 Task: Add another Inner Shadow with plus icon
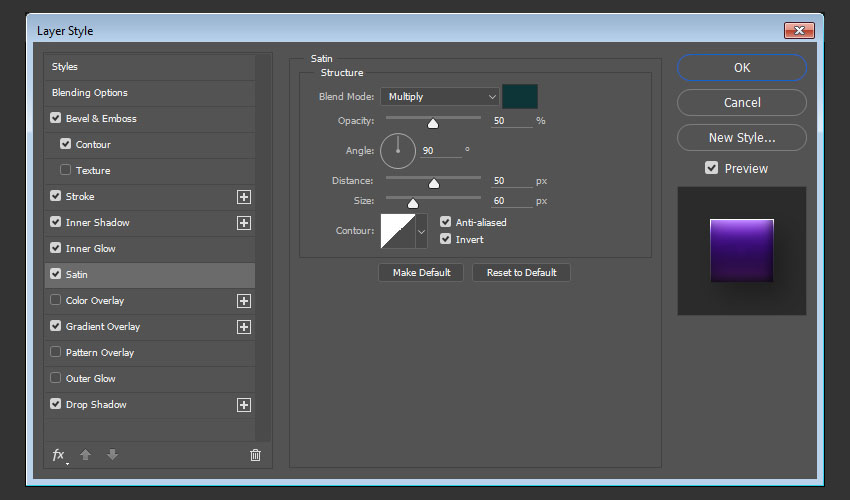point(243,223)
